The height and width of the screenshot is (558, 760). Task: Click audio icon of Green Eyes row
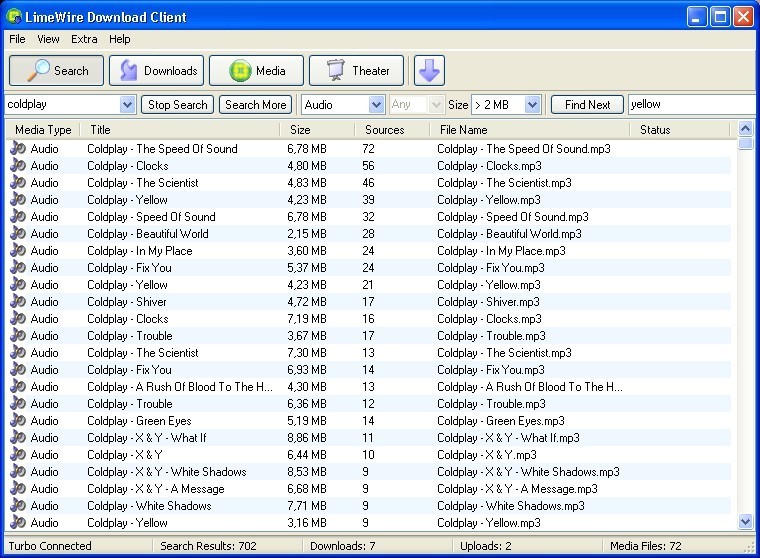click(18, 420)
